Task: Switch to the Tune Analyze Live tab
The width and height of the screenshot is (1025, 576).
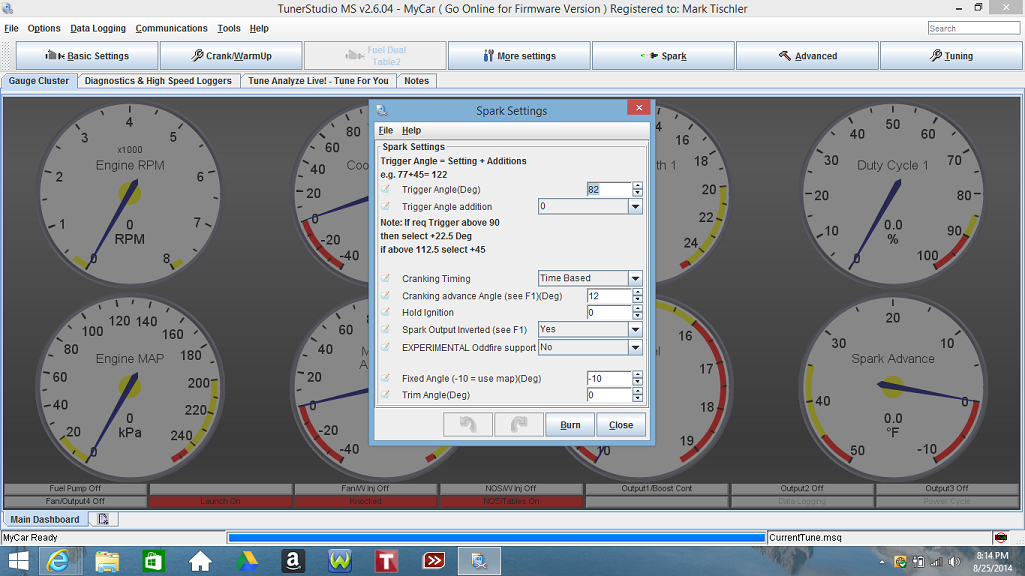Action: (318, 81)
